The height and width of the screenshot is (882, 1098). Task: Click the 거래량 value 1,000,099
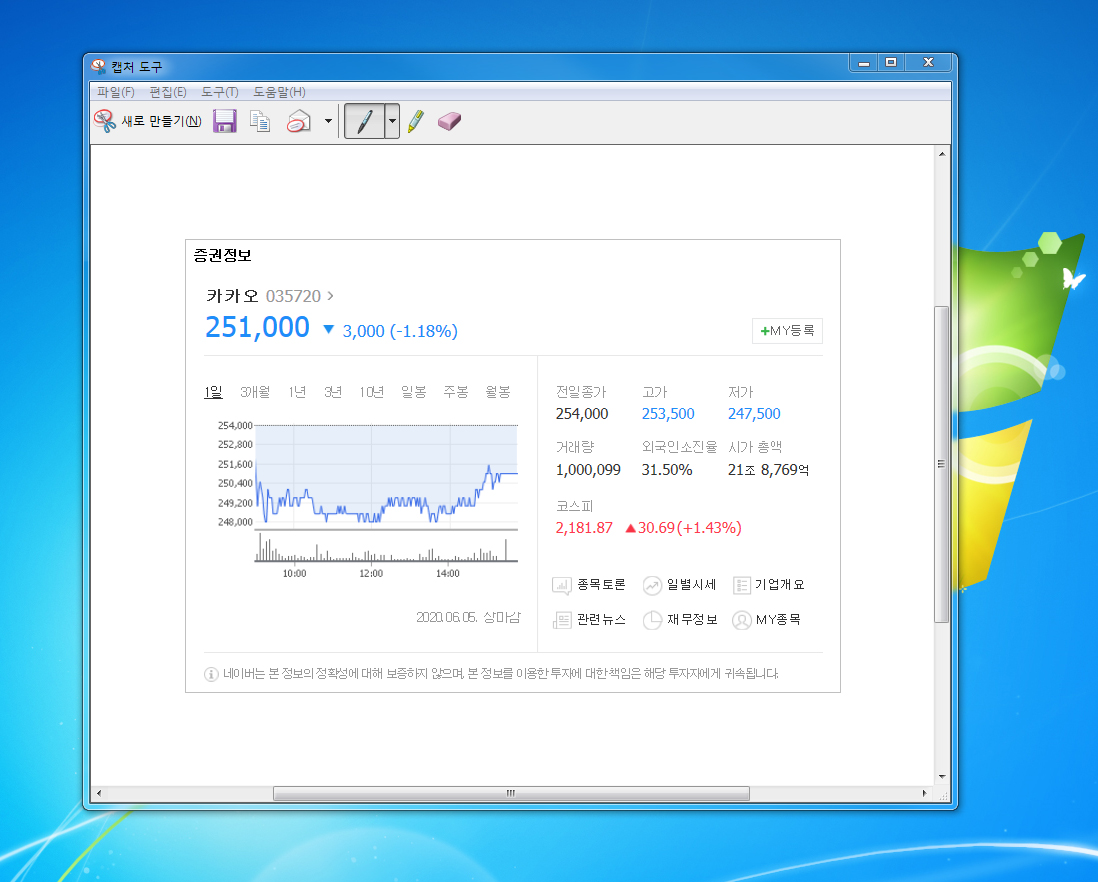pyautogui.click(x=588, y=470)
